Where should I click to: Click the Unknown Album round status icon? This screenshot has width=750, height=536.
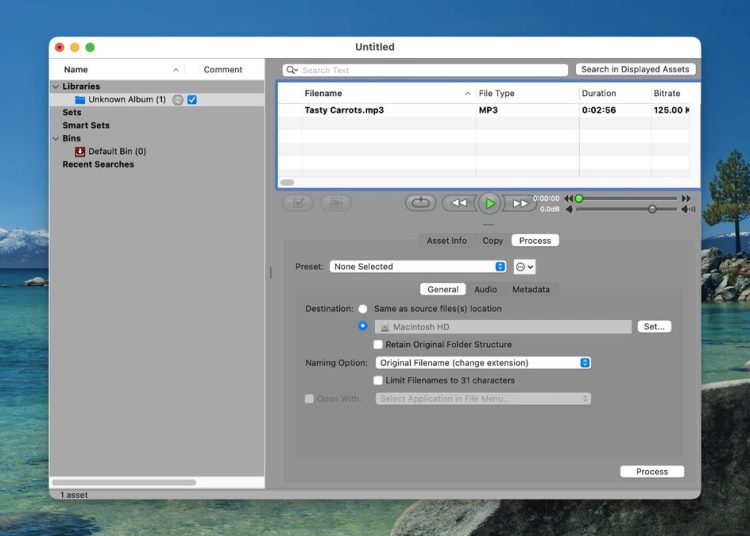coord(177,100)
